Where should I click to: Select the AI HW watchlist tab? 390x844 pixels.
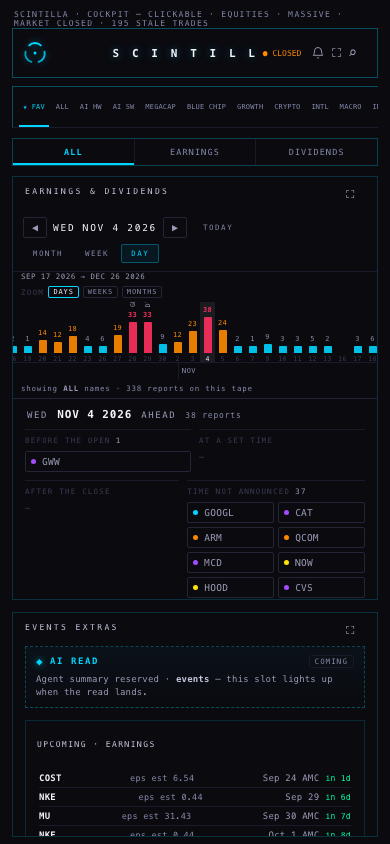point(90,107)
